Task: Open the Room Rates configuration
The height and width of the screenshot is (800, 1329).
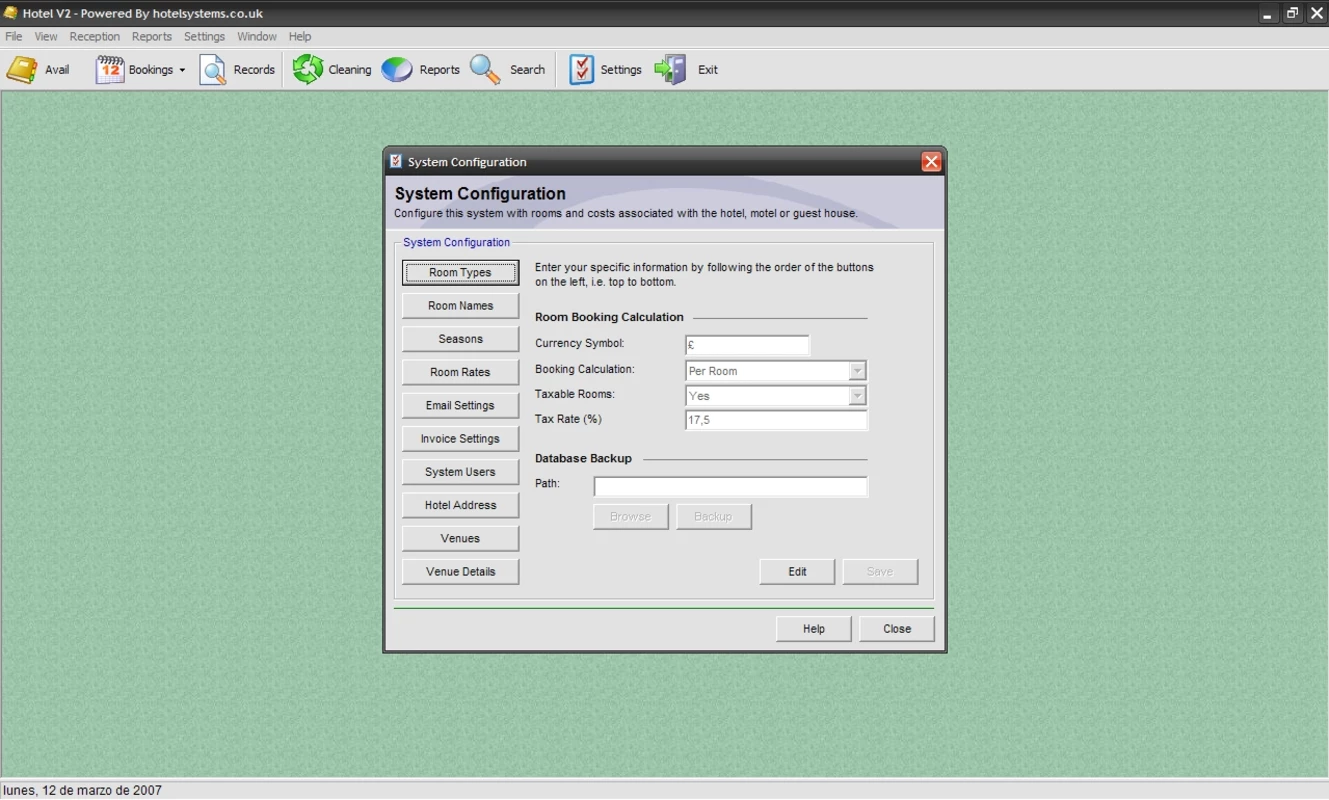Action: click(x=460, y=372)
